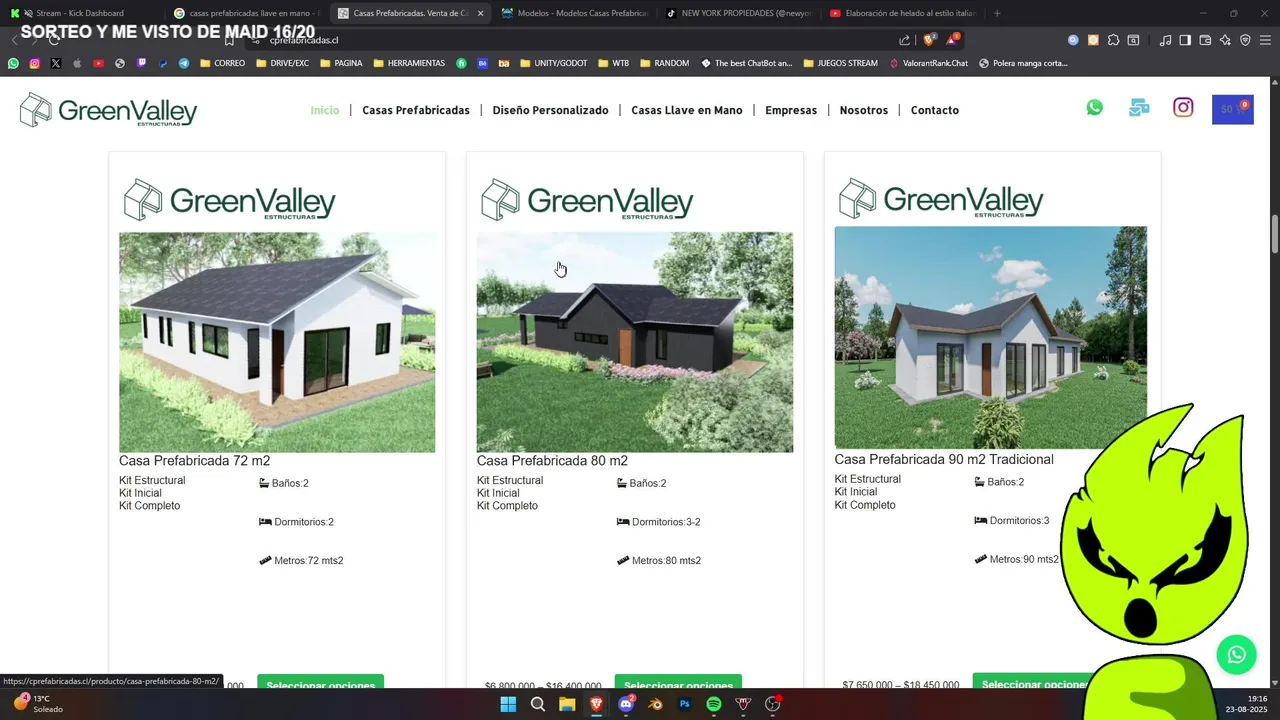
Task: Open the Nosotros menu item
Action: click(x=864, y=110)
